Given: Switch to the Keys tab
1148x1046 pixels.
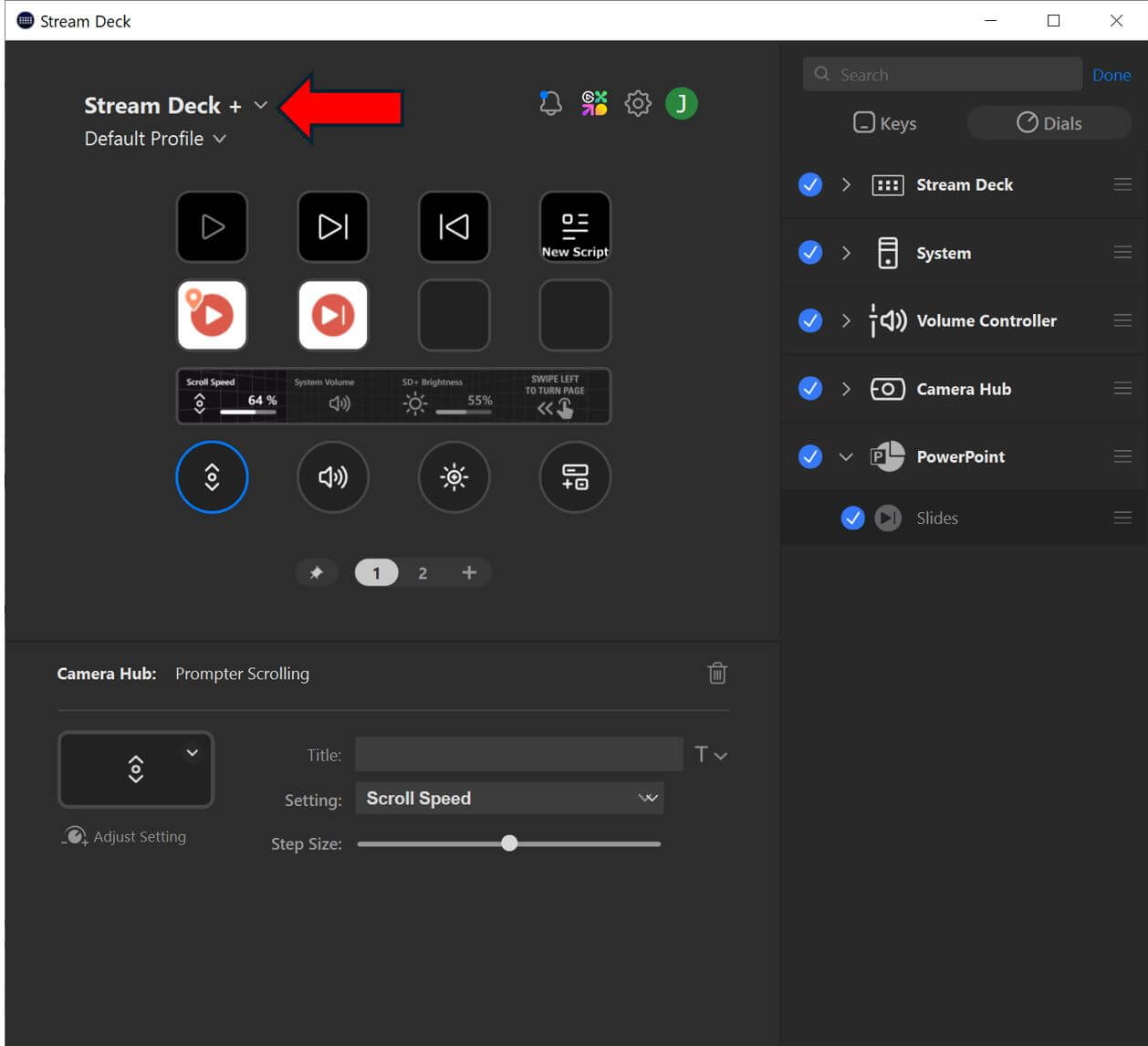Looking at the screenshot, I should point(884,123).
